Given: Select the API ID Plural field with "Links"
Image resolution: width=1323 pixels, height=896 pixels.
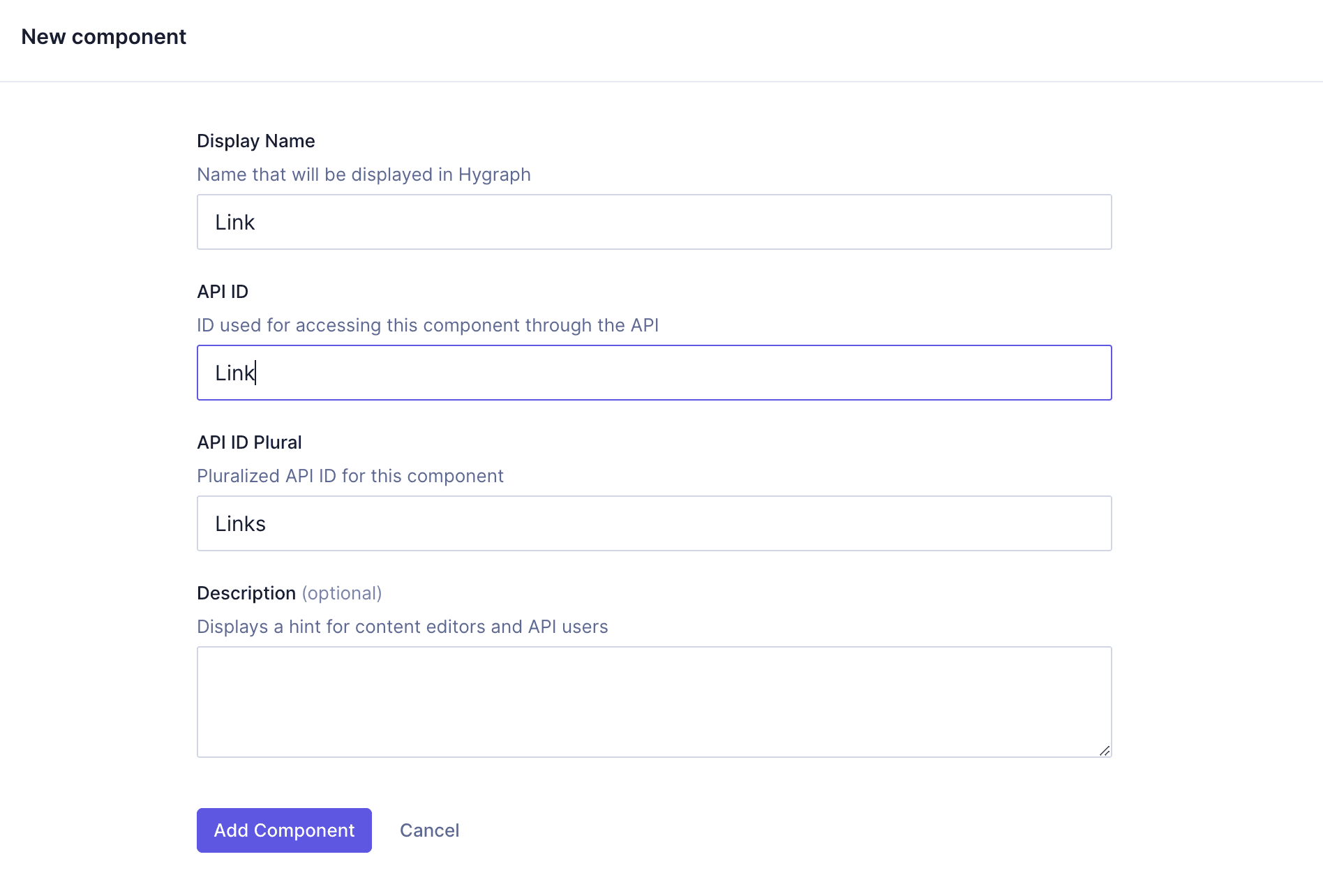Looking at the screenshot, I should pyautogui.click(x=654, y=523).
